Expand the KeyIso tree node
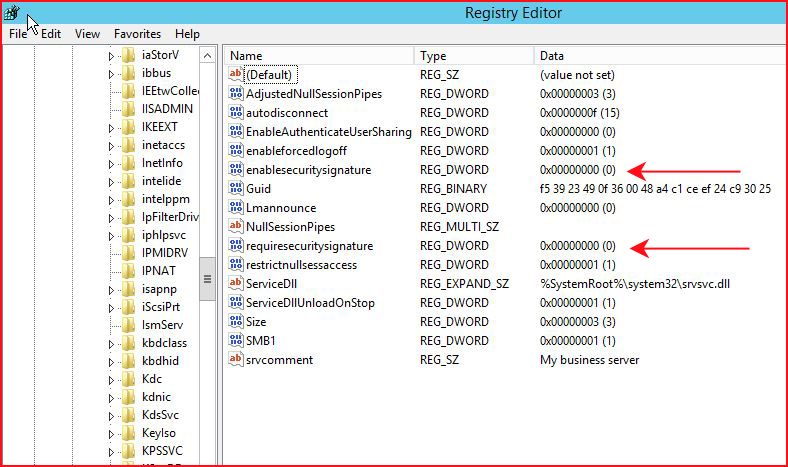This screenshot has width=788, height=467. coord(111,434)
